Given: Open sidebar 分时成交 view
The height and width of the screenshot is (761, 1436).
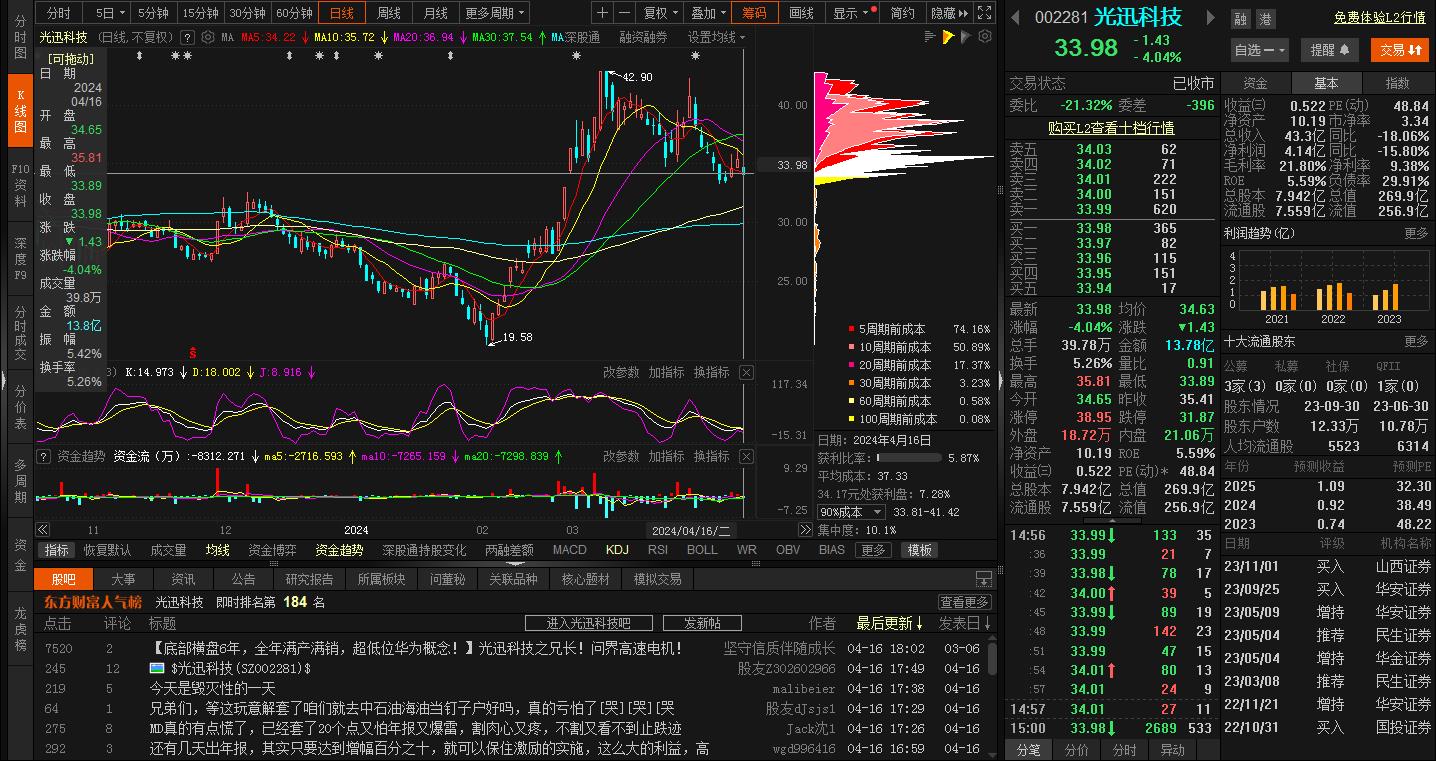Looking at the screenshot, I should click(x=20, y=333).
